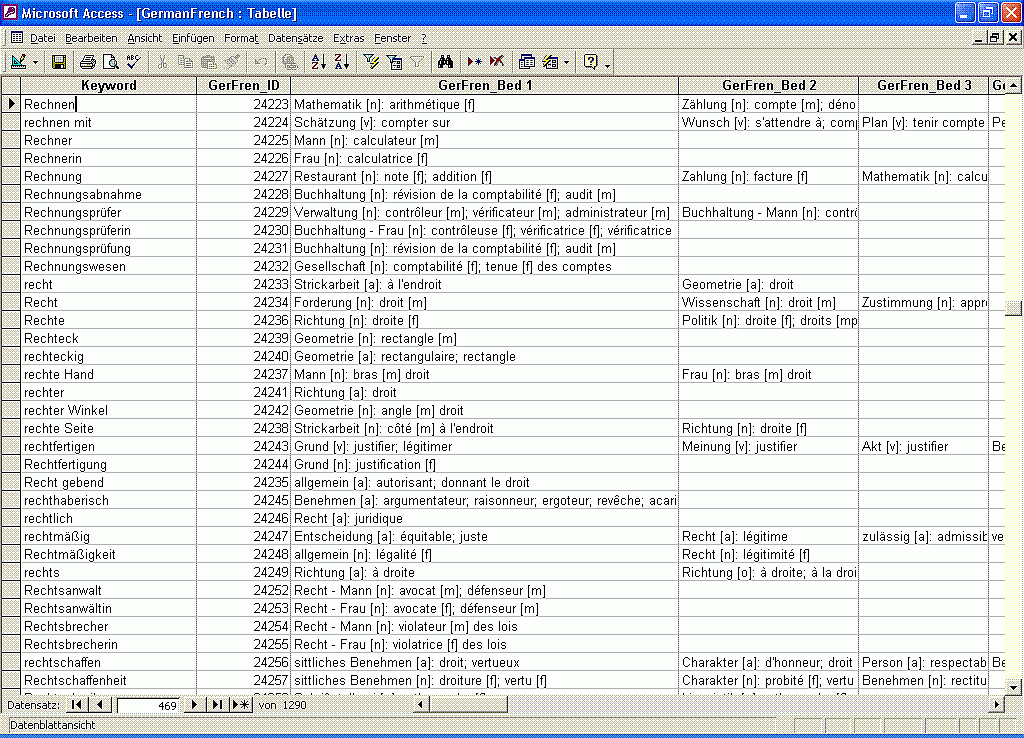Open the Extras menu
This screenshot has width=1024, height=738.
pos(349,38)
